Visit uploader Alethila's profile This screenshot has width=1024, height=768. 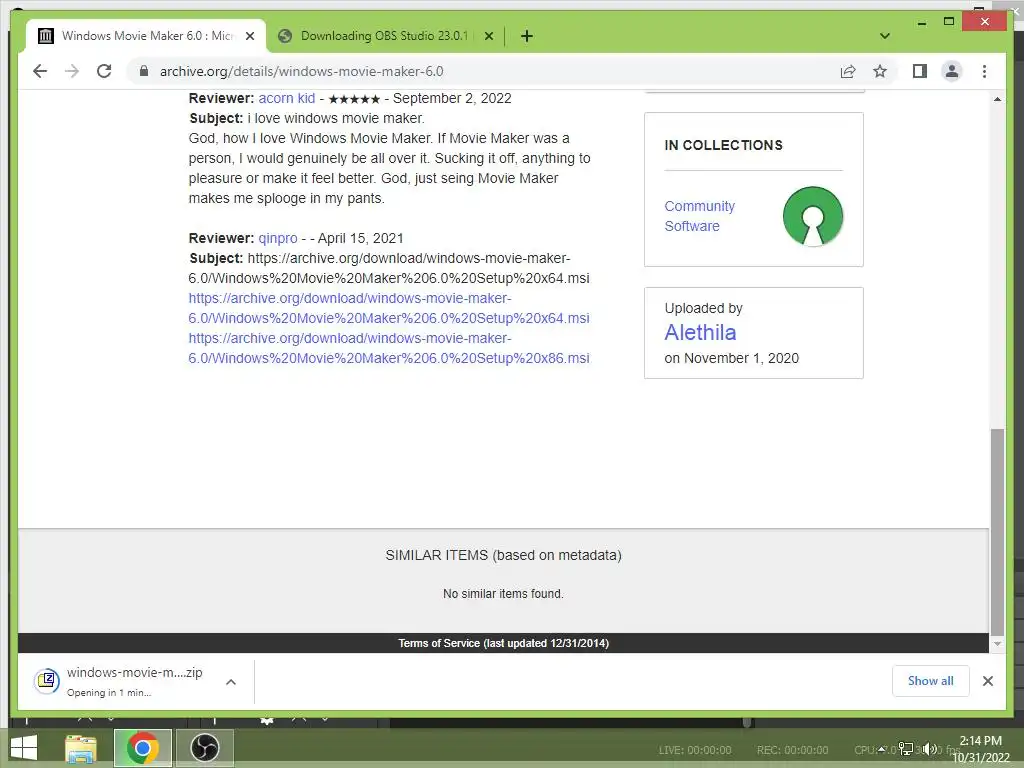pos(700,332)
